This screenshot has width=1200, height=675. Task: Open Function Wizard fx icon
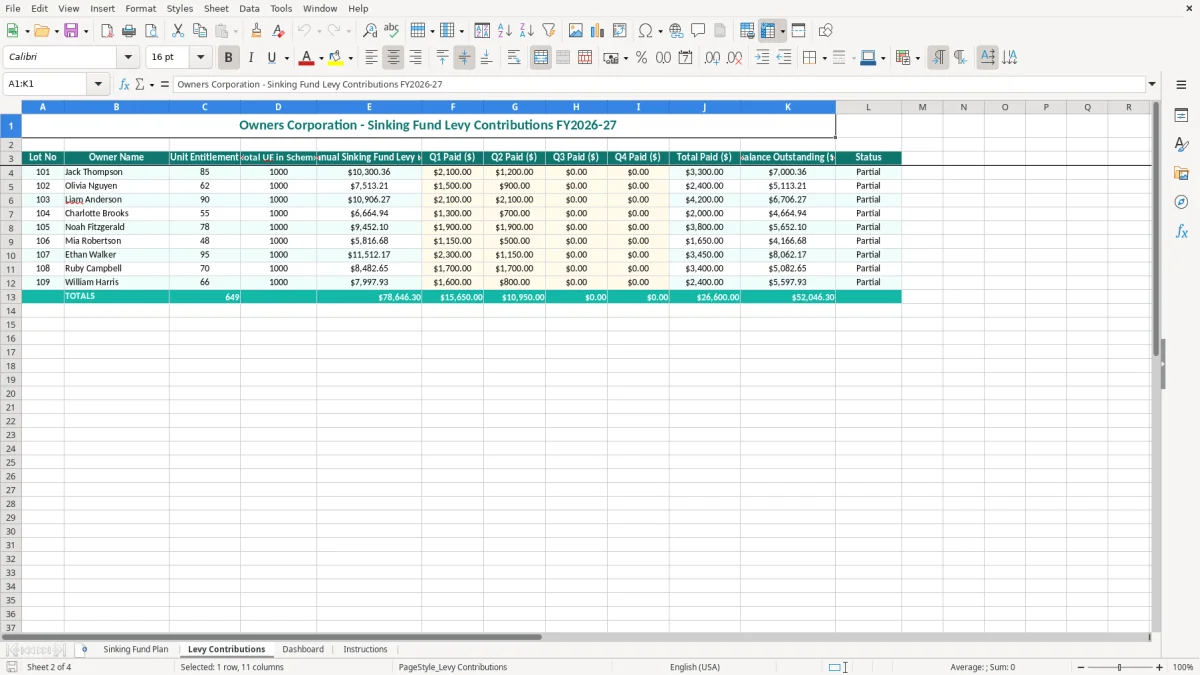point(124,85)
